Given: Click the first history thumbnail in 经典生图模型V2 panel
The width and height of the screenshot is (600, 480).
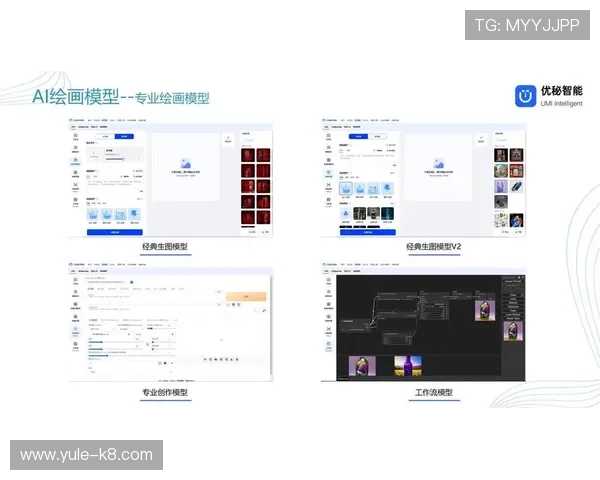Looking at the screenshot, I should (500, 156).
